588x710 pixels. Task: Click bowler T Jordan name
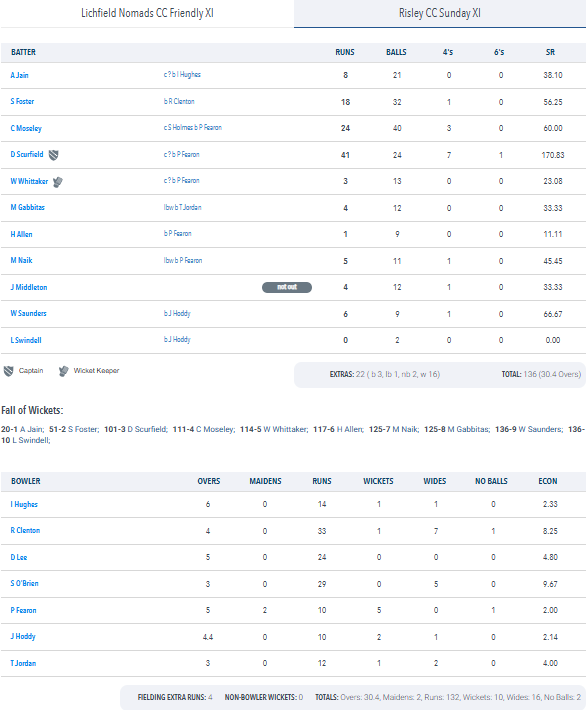(23, 663)
